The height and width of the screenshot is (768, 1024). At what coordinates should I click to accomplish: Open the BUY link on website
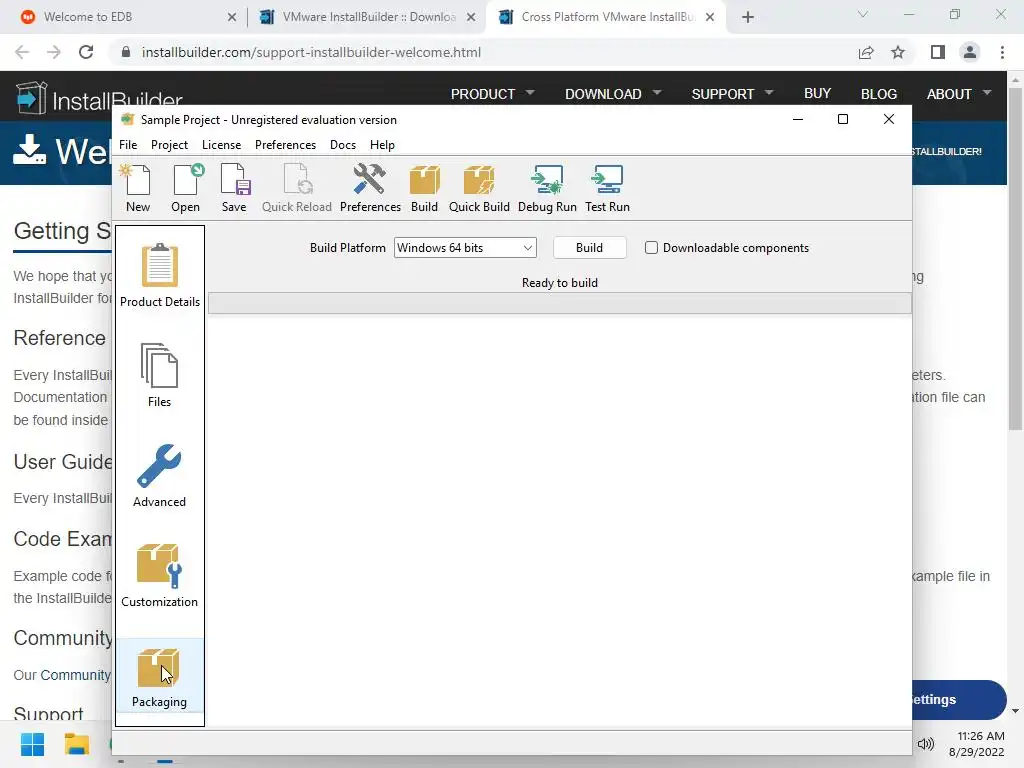pos(818,93)
